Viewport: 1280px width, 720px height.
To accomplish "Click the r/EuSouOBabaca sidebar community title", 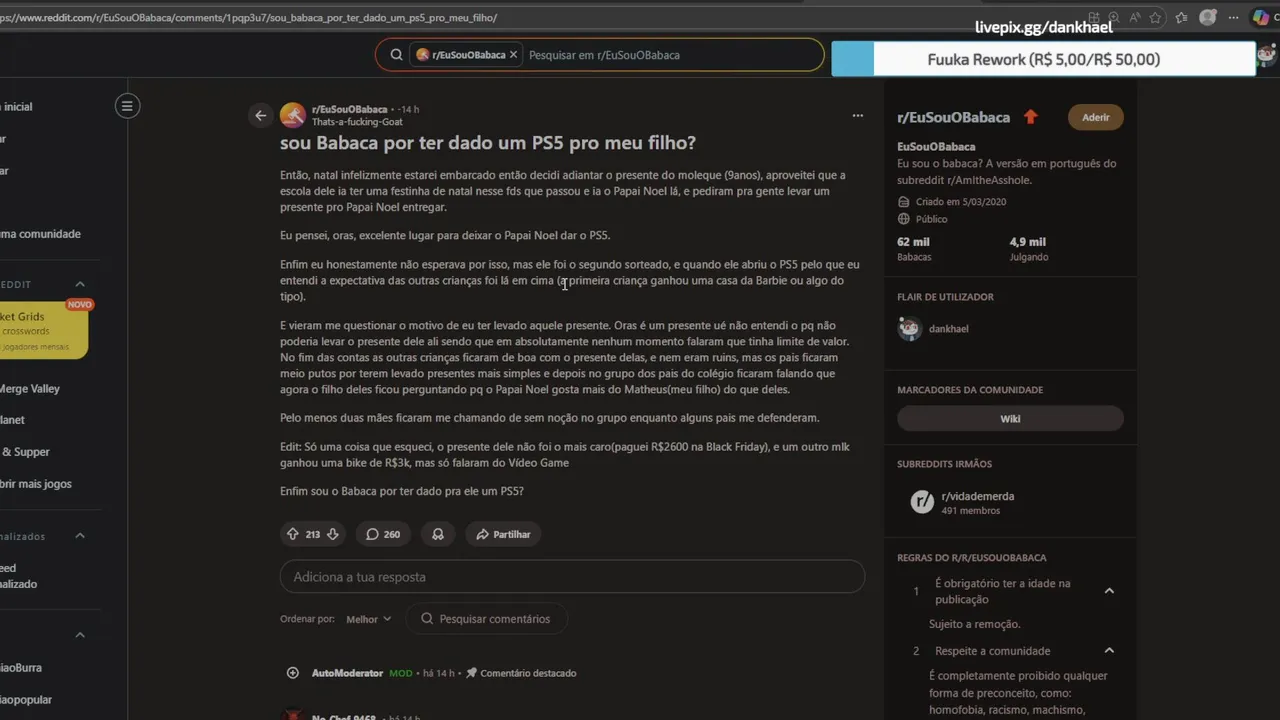I will pyautogui.click(x=953, y=117).
